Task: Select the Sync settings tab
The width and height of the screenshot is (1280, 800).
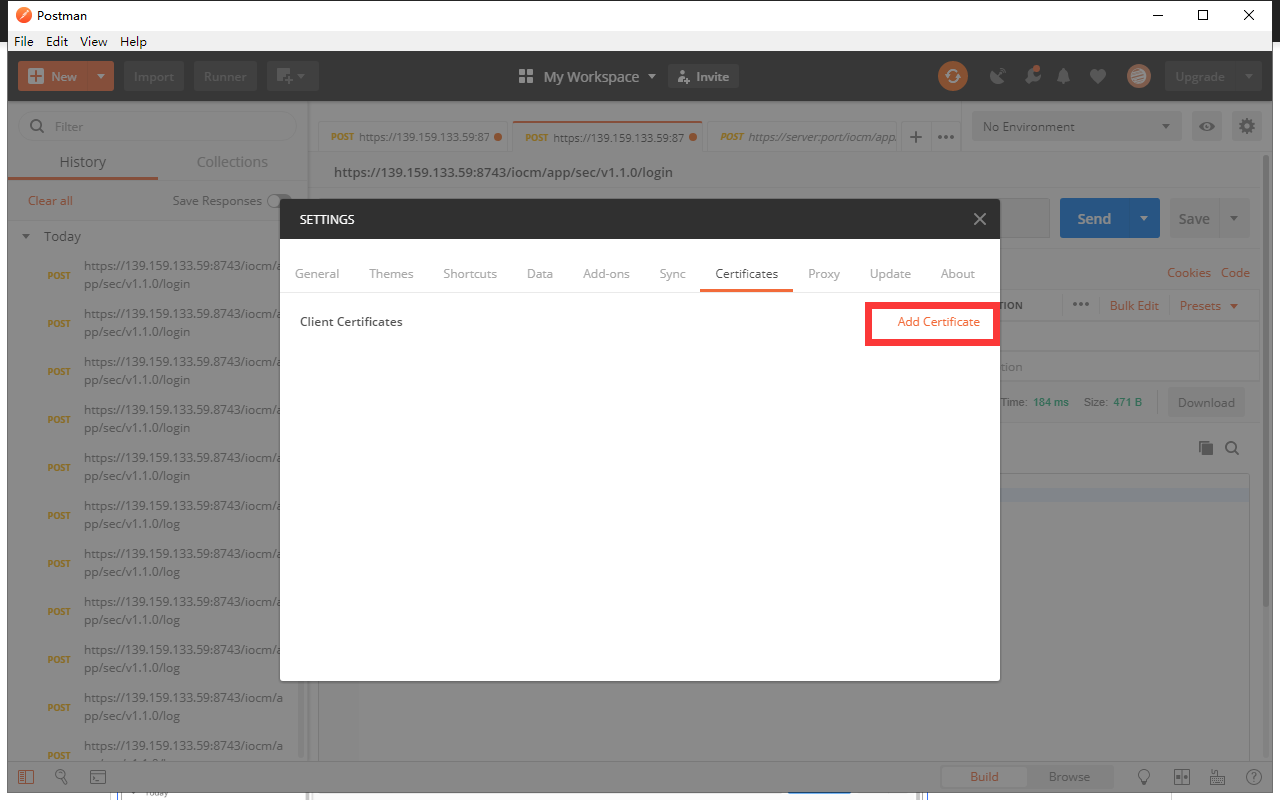Action: pyautogui.click(x=673, y=273)
